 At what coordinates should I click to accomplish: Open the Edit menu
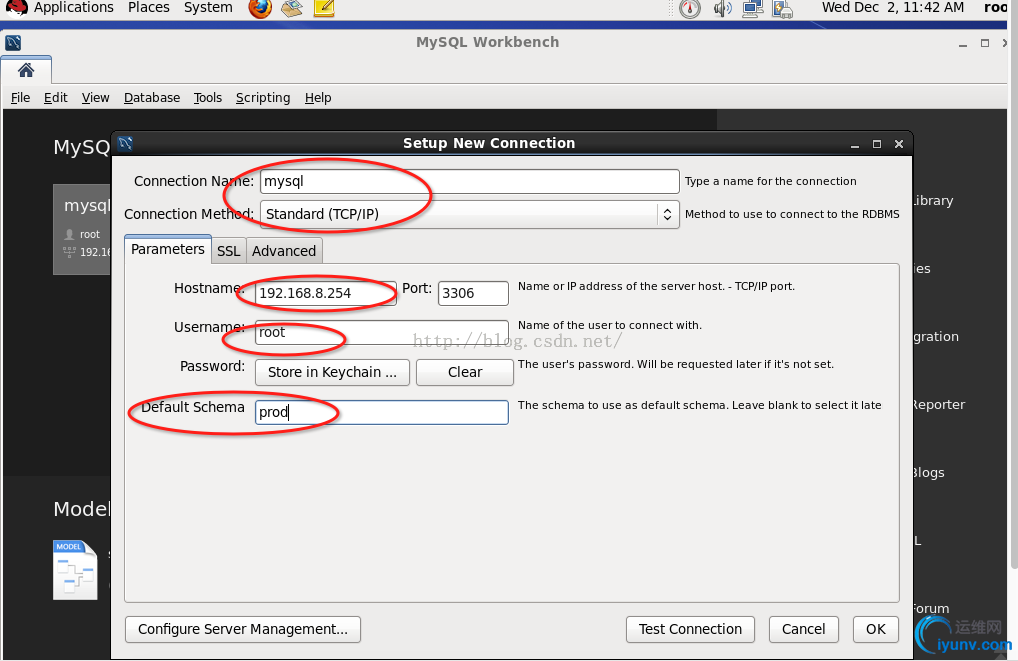click(55, 97)
